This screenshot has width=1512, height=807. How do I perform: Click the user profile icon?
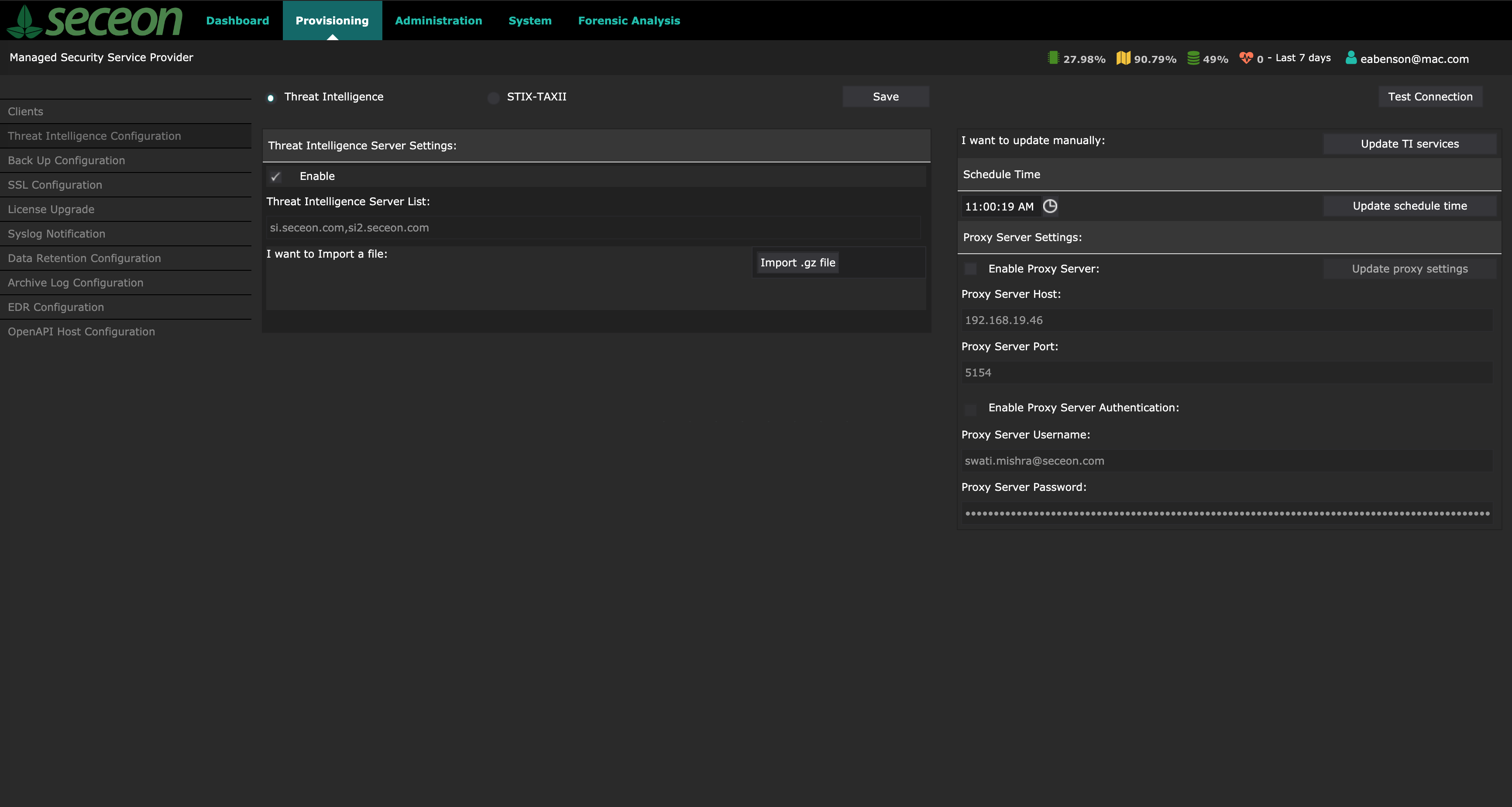tap(1350, 58)
